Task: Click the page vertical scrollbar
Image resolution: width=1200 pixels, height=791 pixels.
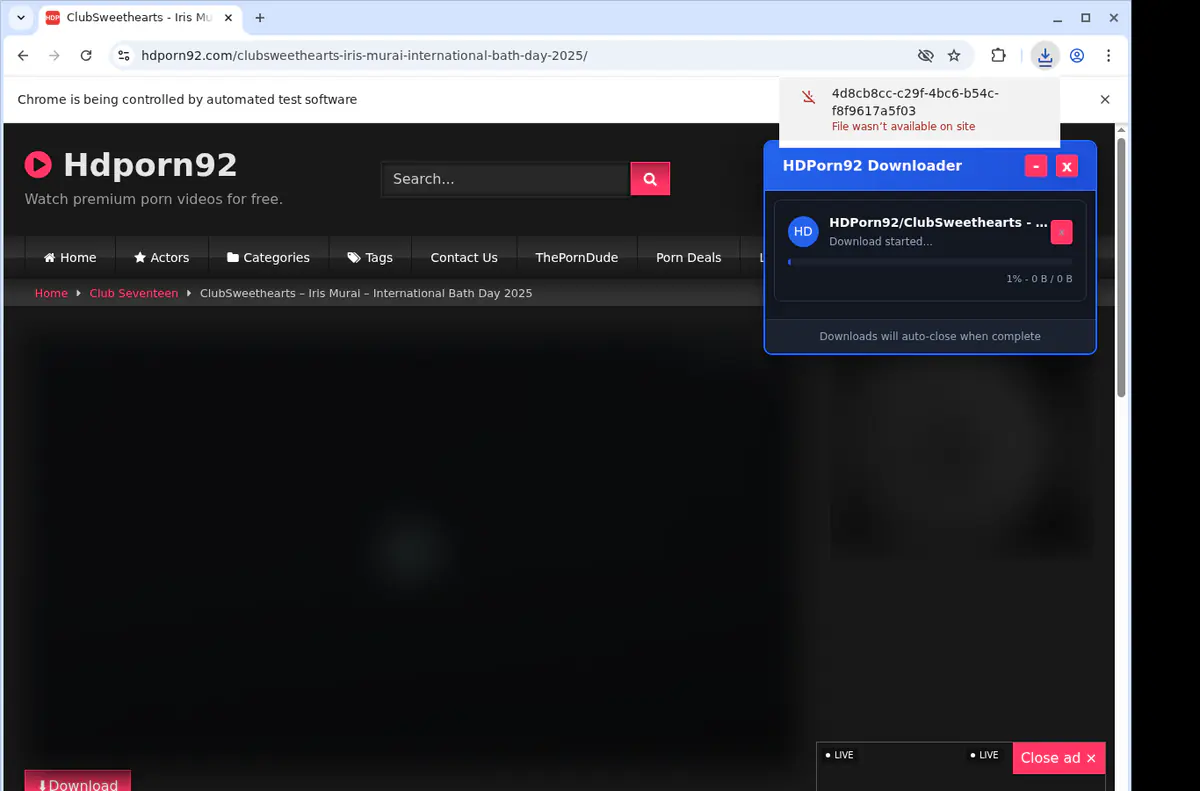Action: [1121, 268]
